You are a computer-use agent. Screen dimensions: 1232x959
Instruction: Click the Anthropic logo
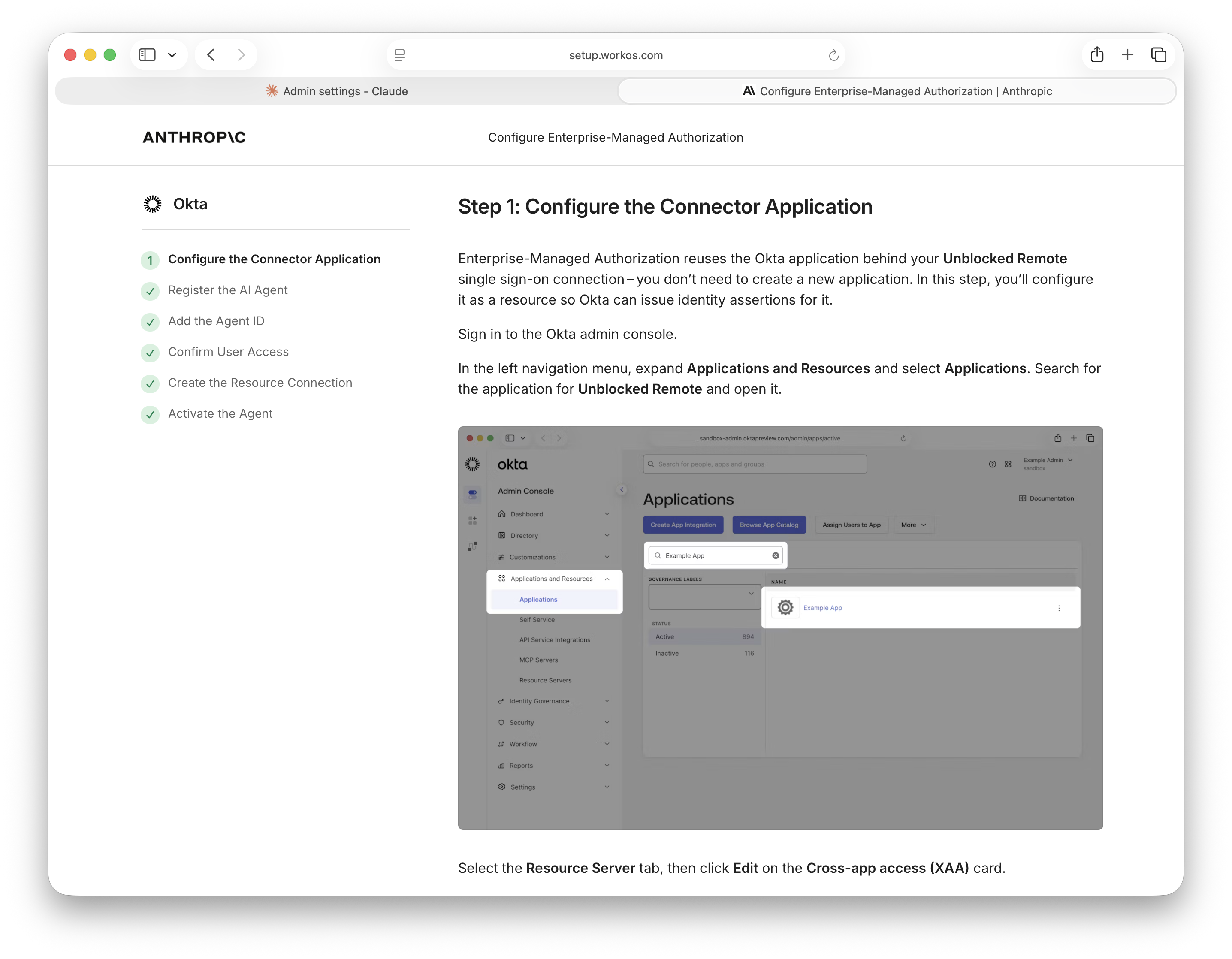pyautogui.click(x=194, y=137)
